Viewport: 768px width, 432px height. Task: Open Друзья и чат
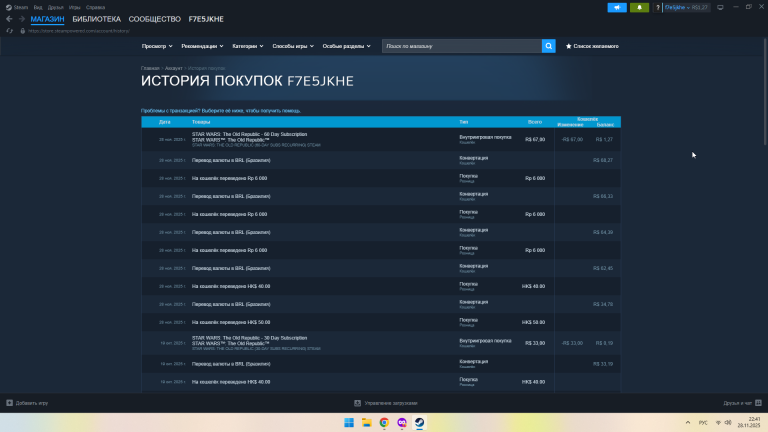coord(738,403)
